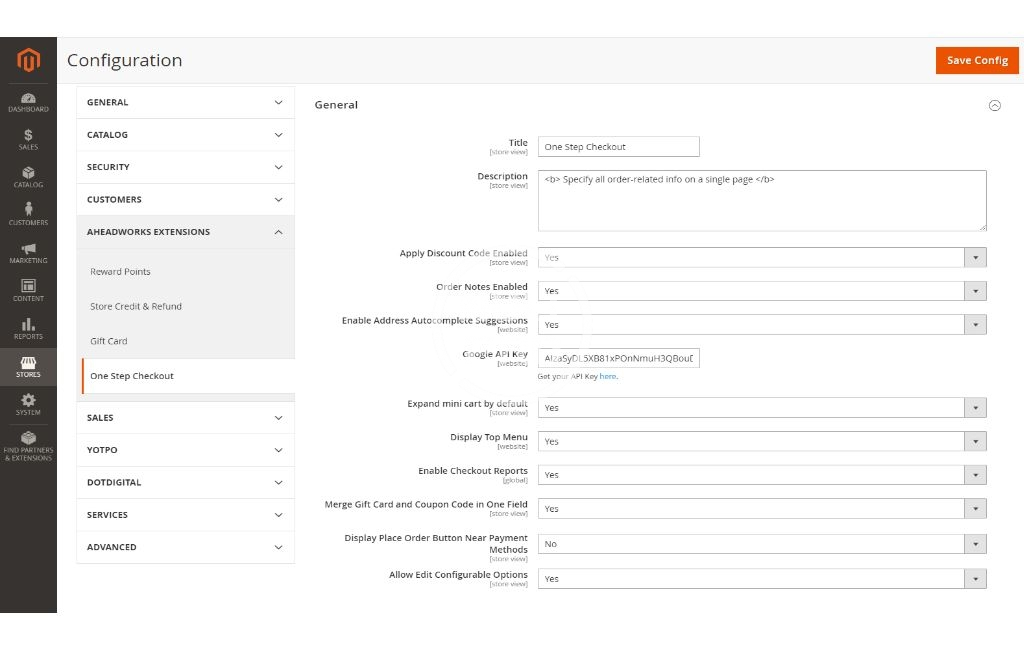Screen dimensions: 1024x650
Task: Click the API key "here" link
Action: (x=608, y=377)
